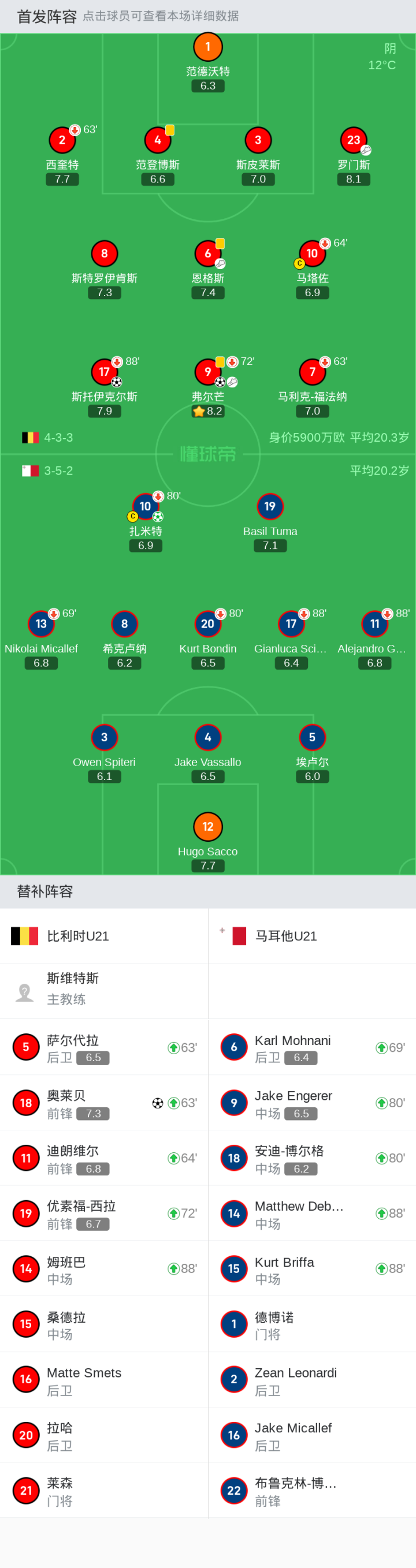
Task: View substitute 奥莱贝 number 18 row
Action: click(x=104, y=1103)
